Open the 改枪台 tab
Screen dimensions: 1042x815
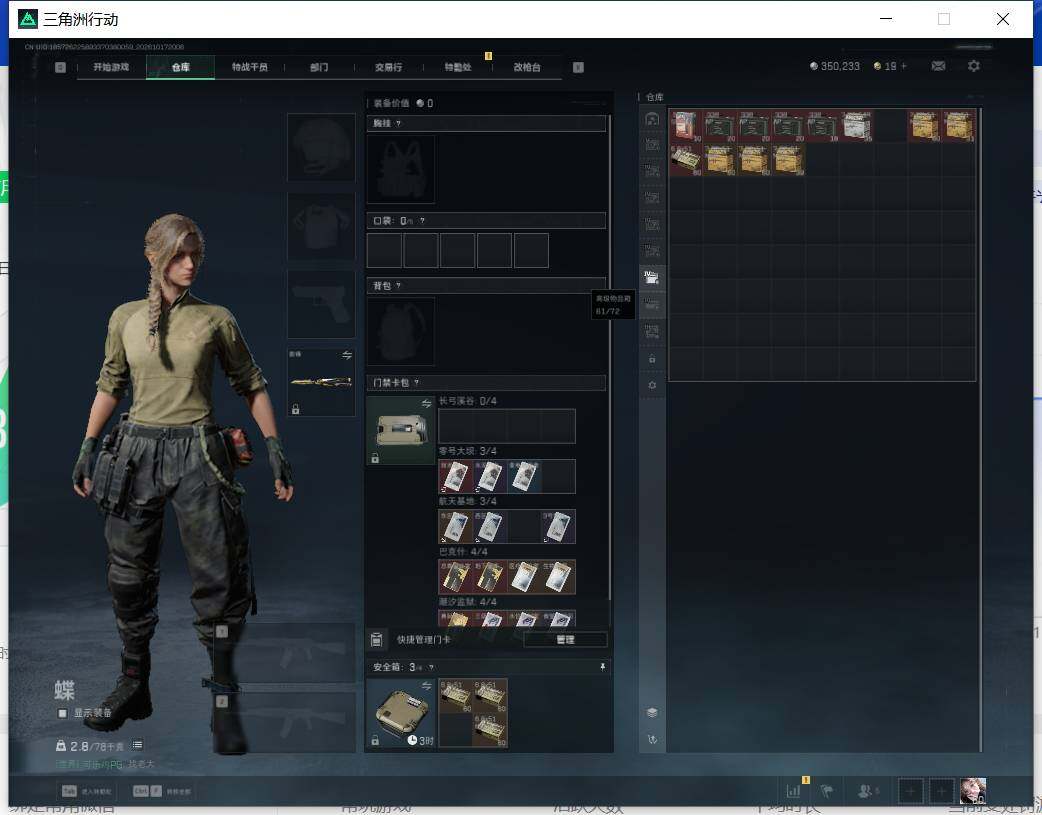pos(527,67)
